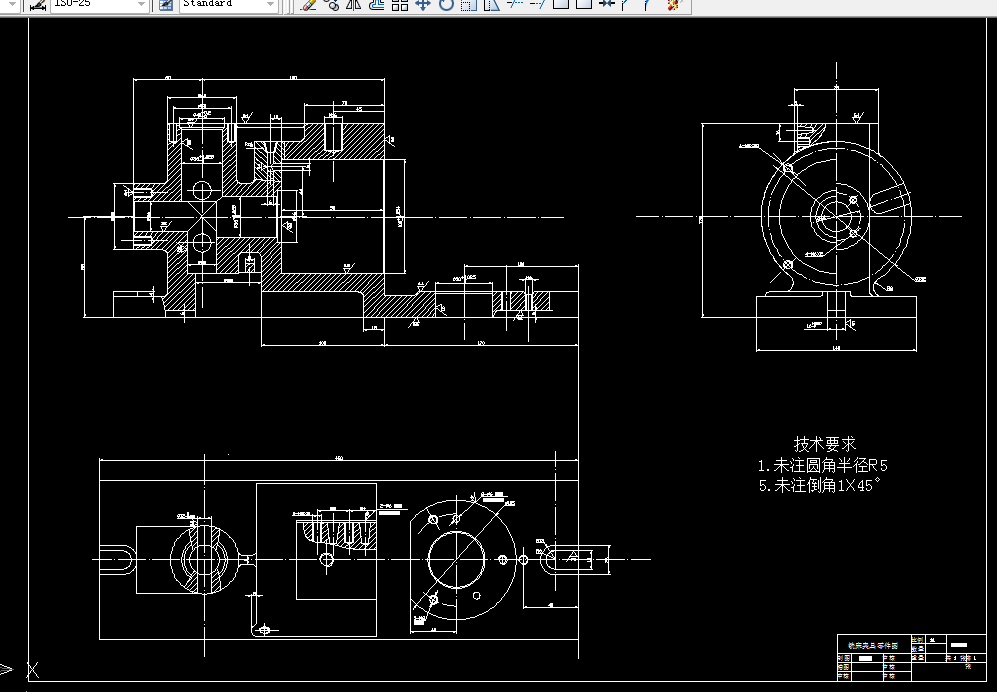Select the Copy objects tool
The height and width of the screenshot is (692, 997).
[x=331, y=4]
